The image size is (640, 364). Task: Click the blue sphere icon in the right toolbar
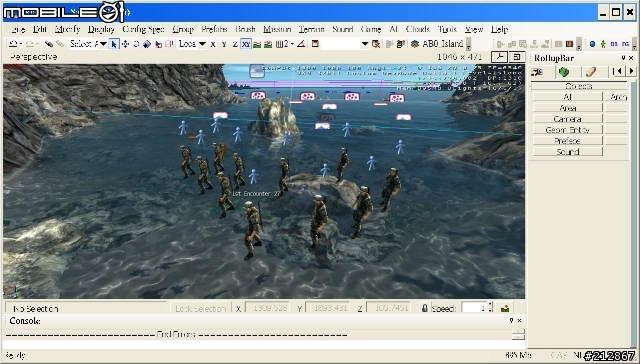pos(592,44)
